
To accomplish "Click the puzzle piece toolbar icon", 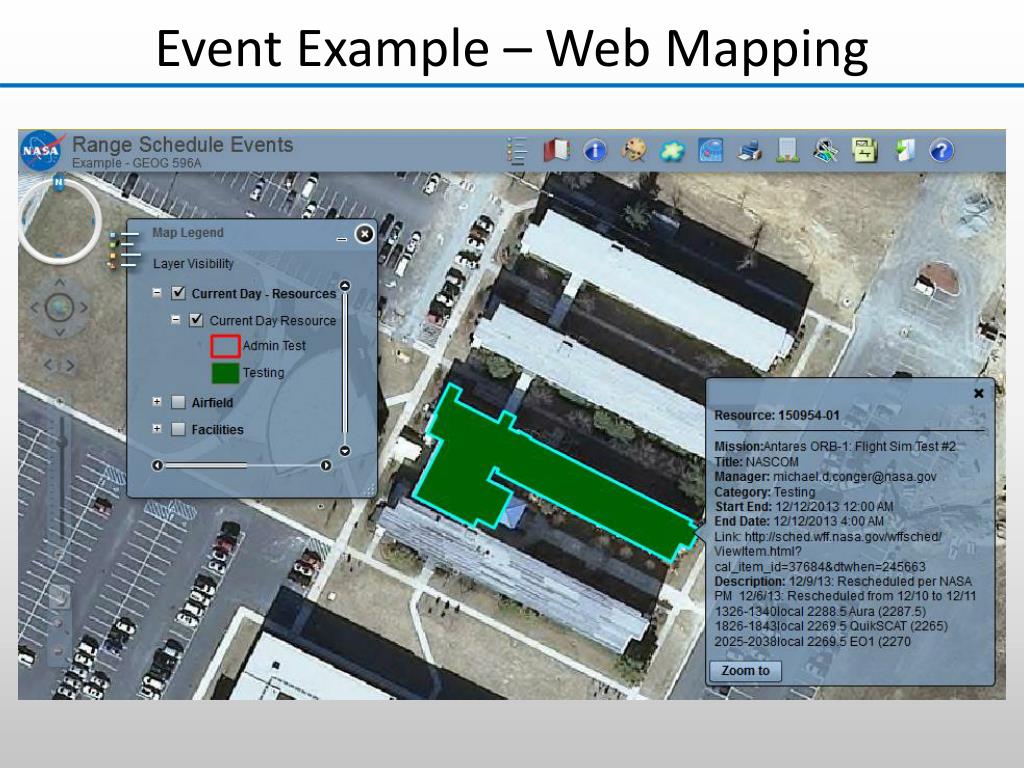I will [671, 151].
